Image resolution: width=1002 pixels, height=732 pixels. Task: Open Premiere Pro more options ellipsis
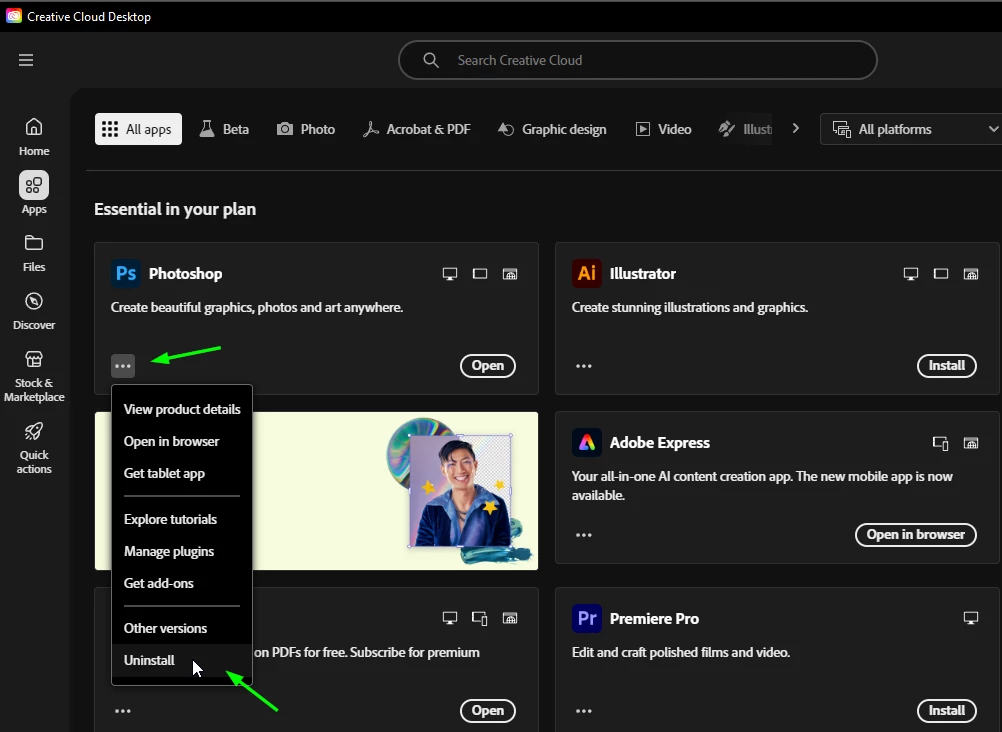click(x=583, y=711)
